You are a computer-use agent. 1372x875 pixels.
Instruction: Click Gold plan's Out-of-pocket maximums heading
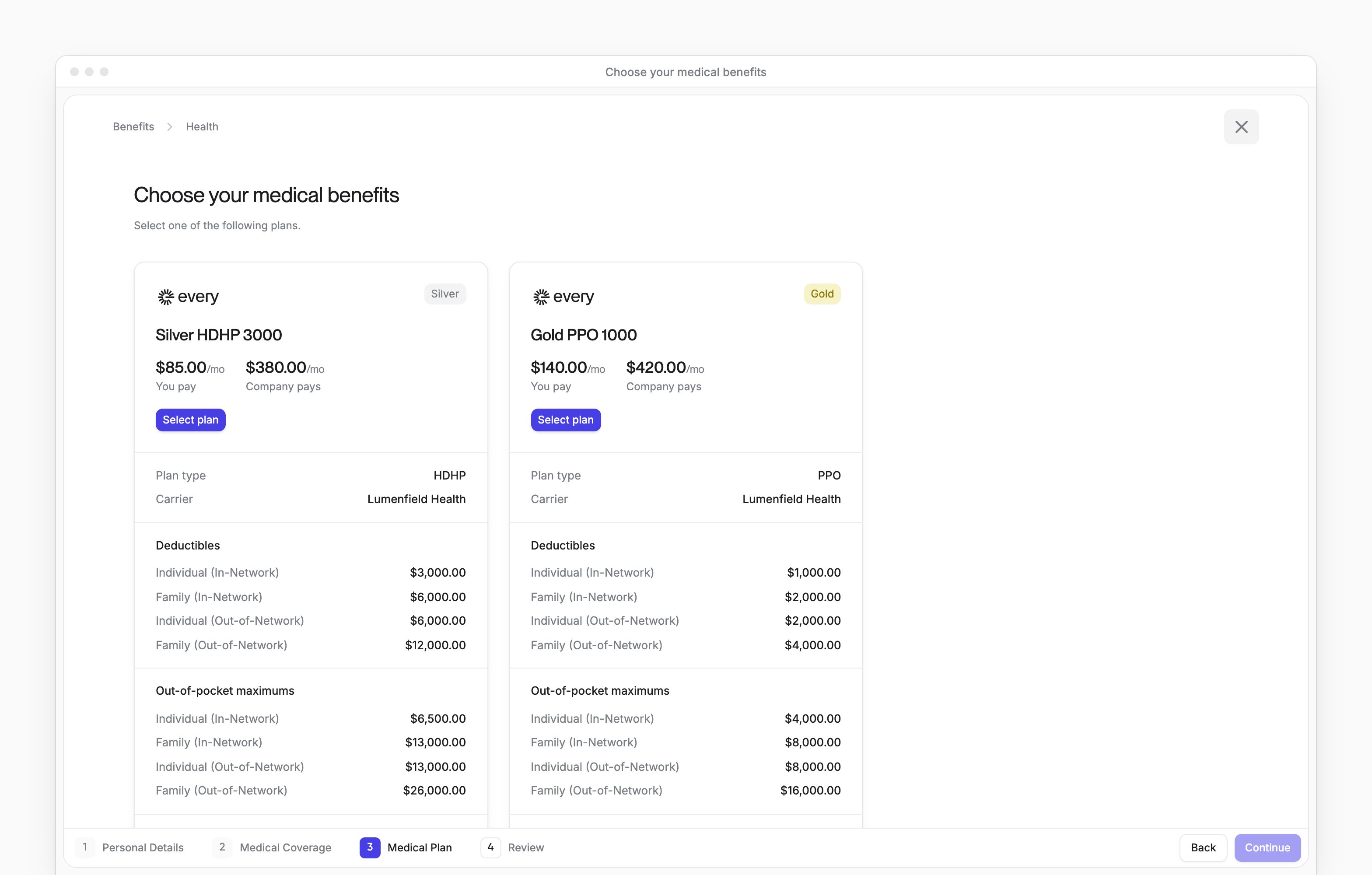[600, 690]
